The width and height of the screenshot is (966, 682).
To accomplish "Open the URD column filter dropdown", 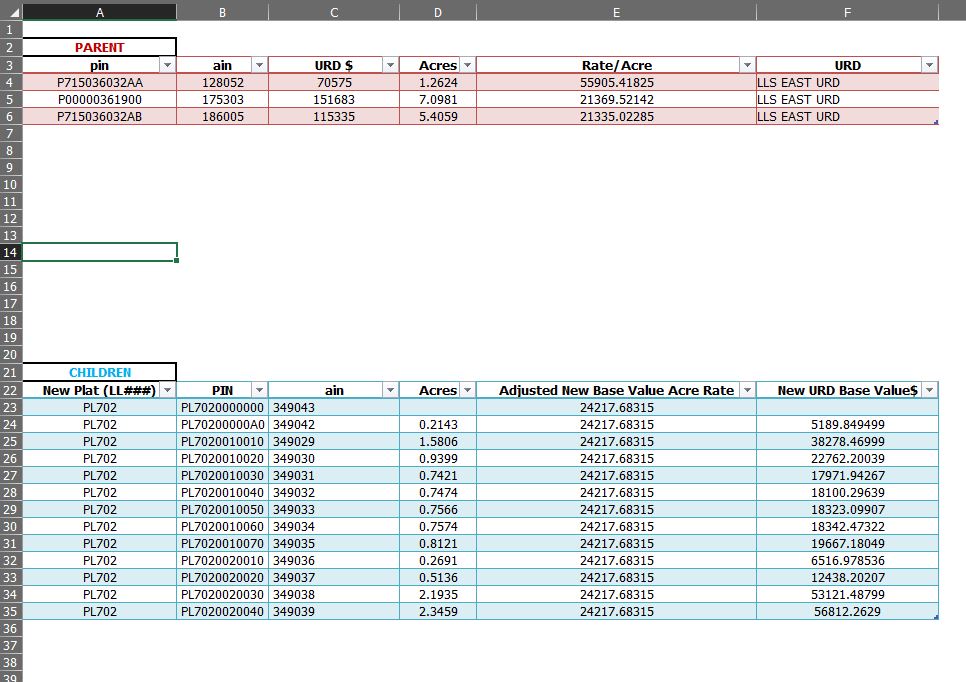I will click(x=929, y=65).
